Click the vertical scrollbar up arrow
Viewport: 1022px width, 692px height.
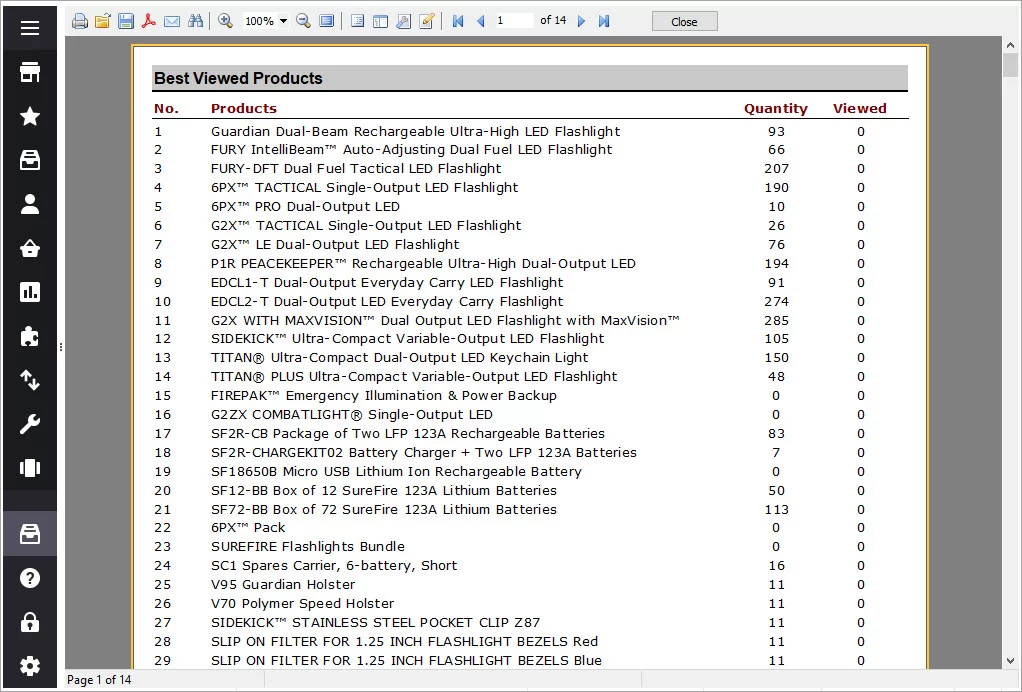pos(1010,45)
